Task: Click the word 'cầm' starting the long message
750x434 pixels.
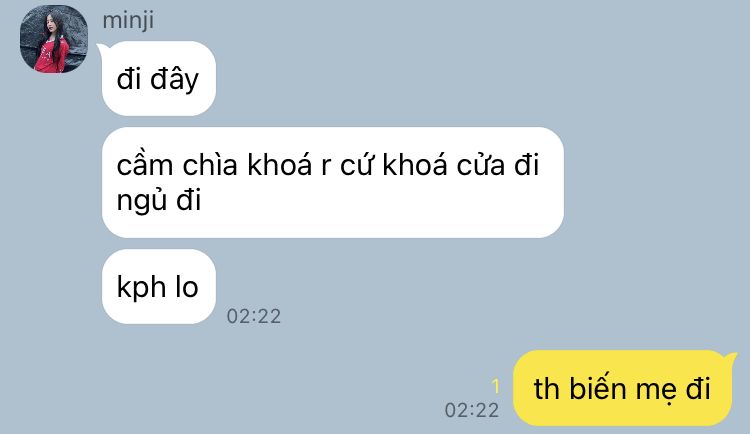Action: [145, 165]
